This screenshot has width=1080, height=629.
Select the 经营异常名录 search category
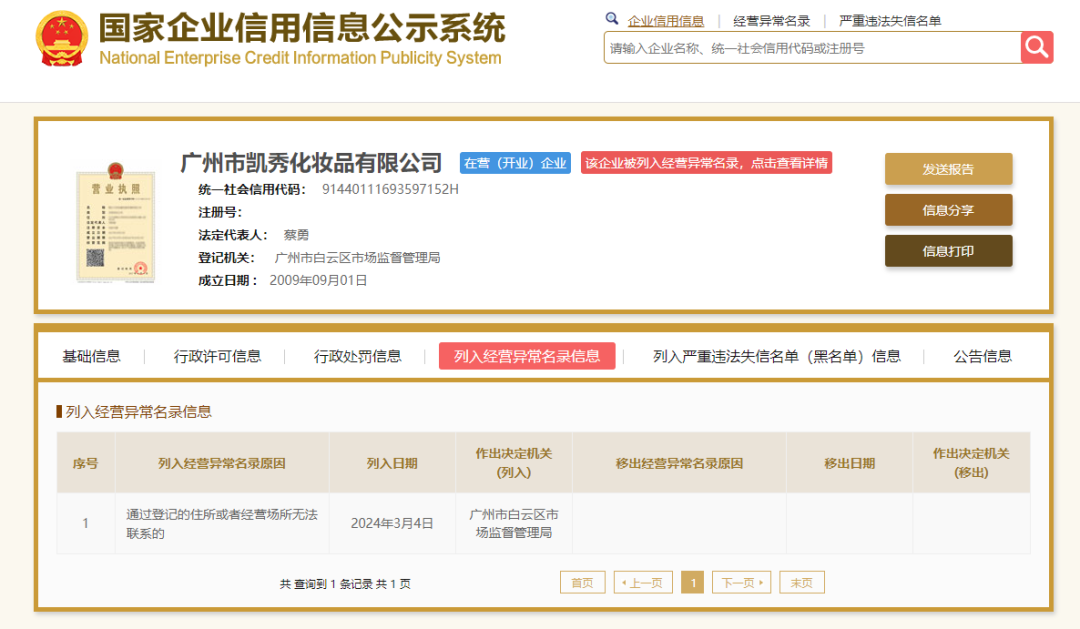(771, 21)
